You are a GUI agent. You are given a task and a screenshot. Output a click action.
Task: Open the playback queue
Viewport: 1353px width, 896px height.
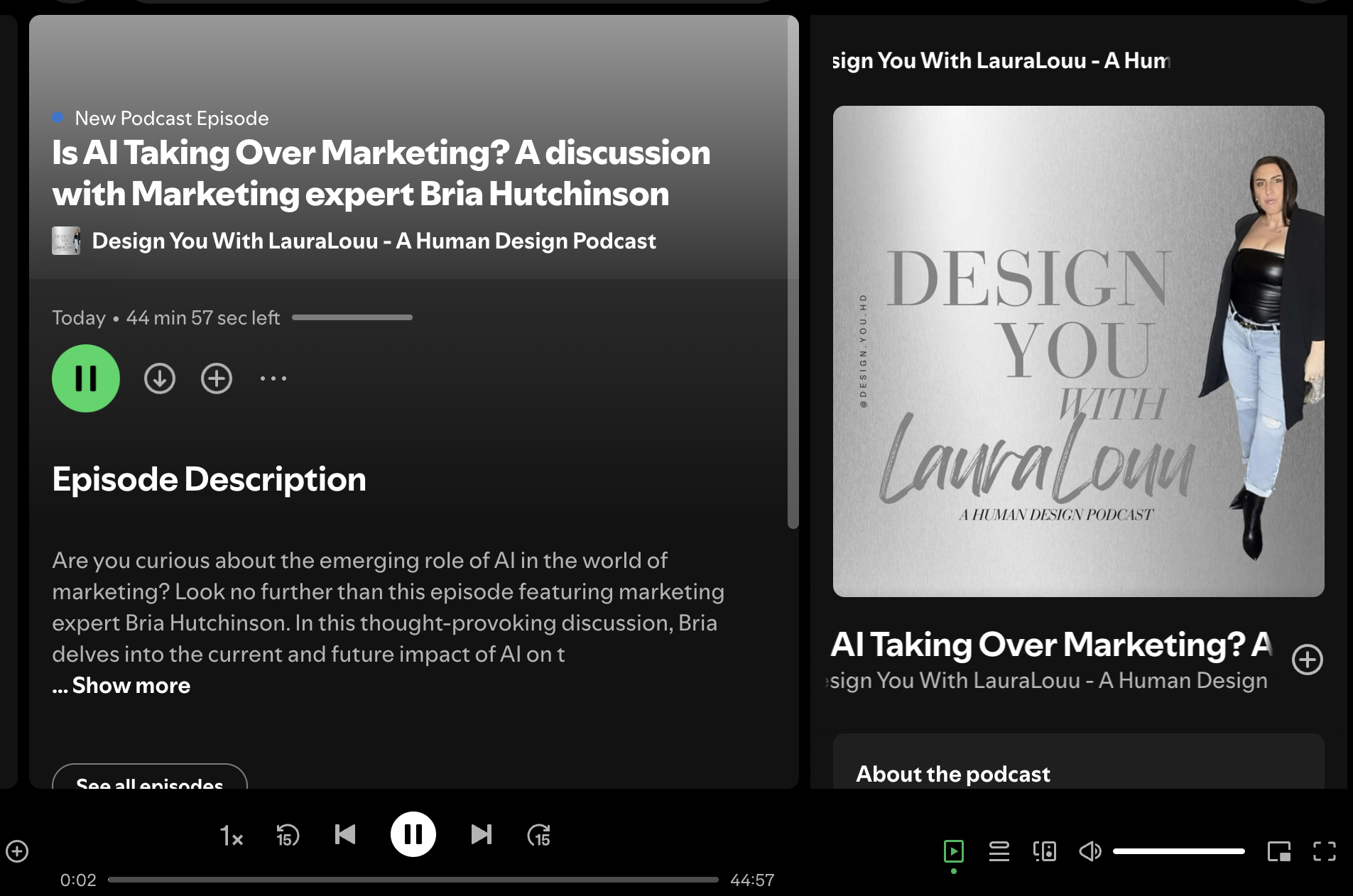pyautogui.click(x=999, y=851)
